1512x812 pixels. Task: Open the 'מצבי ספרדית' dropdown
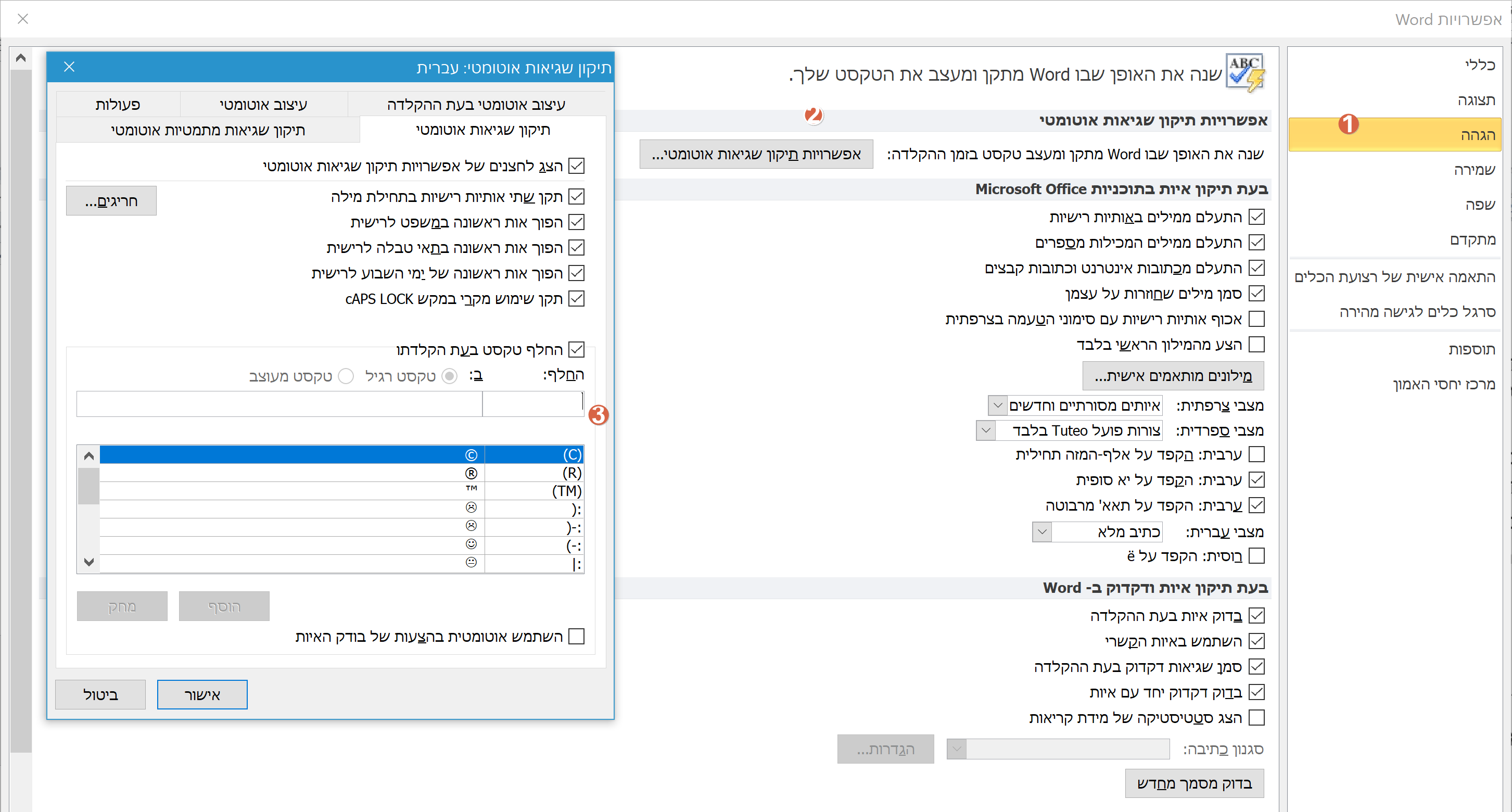tap(985, 430)
